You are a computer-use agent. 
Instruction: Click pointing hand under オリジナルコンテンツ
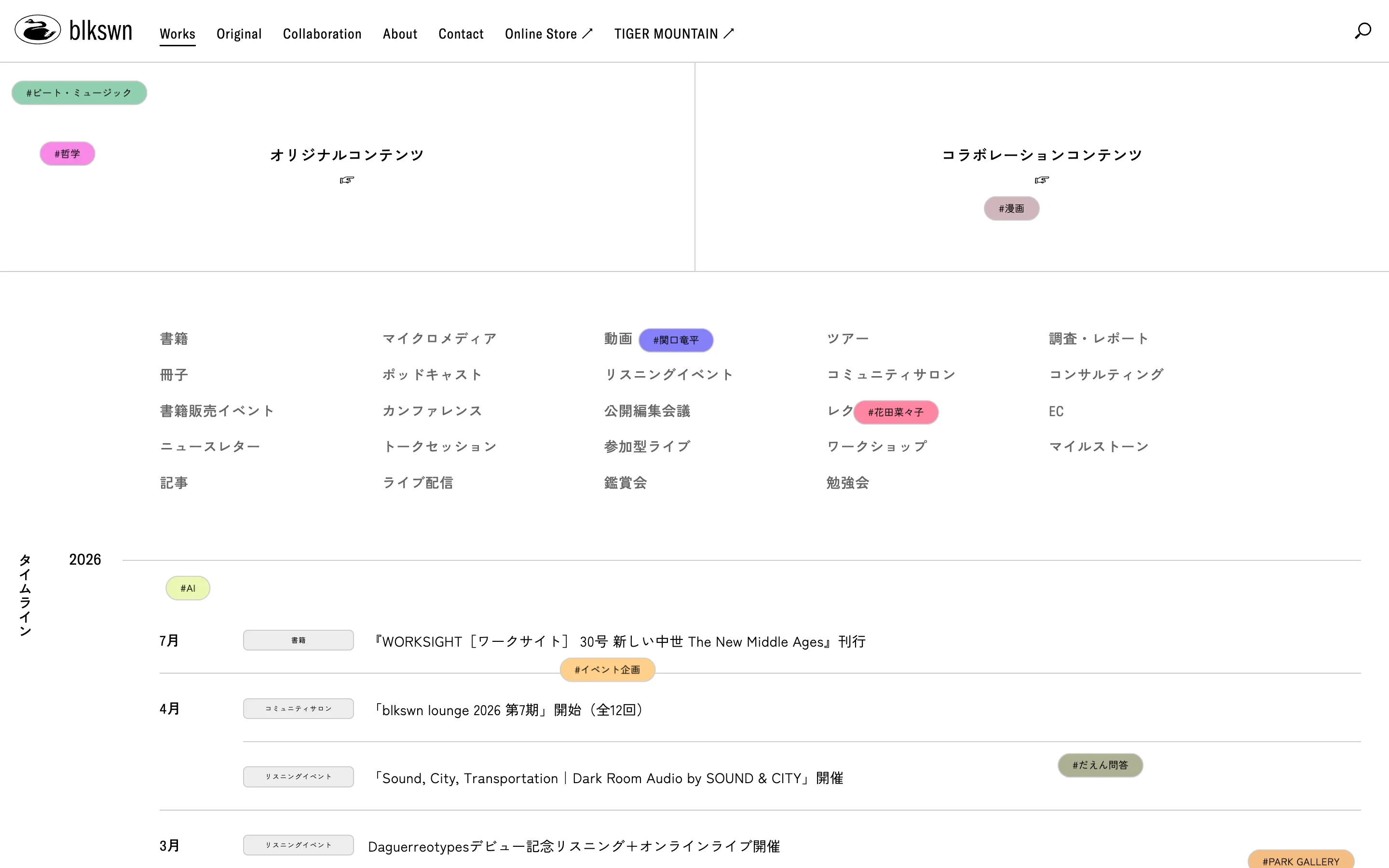[x=347, y=180]
